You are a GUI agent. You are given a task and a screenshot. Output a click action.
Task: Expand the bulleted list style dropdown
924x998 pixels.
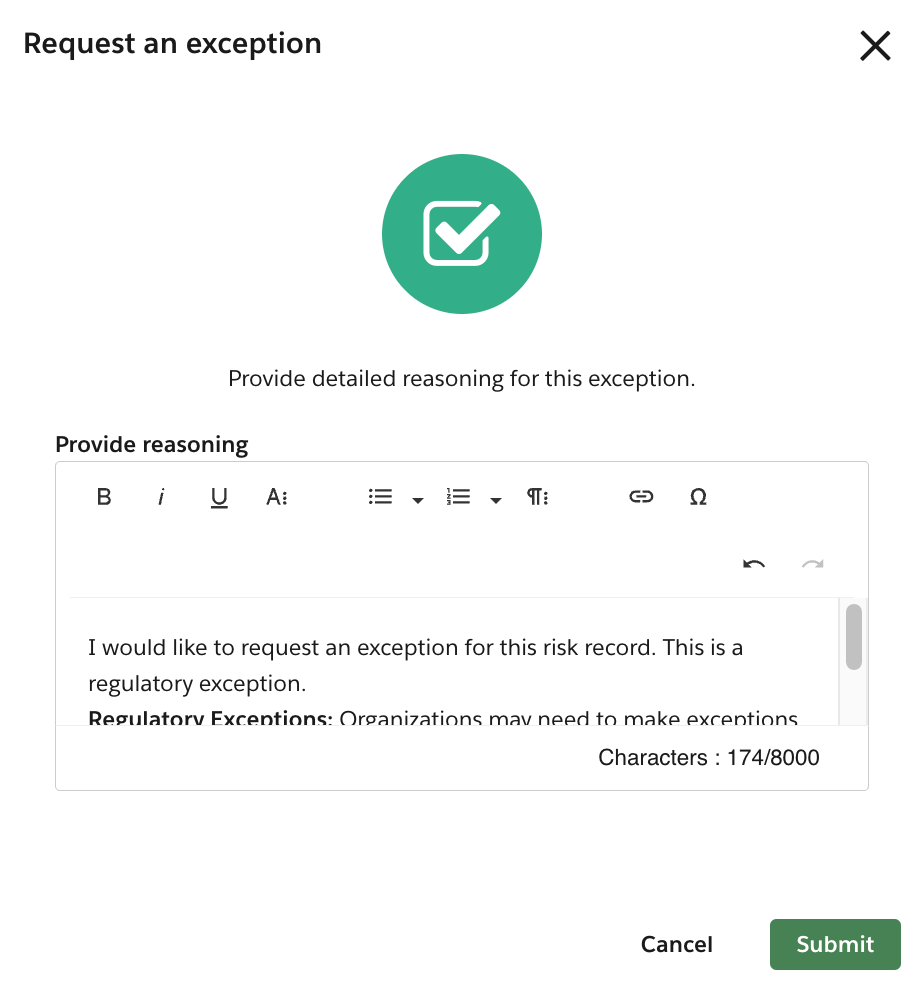coord(418,500)
